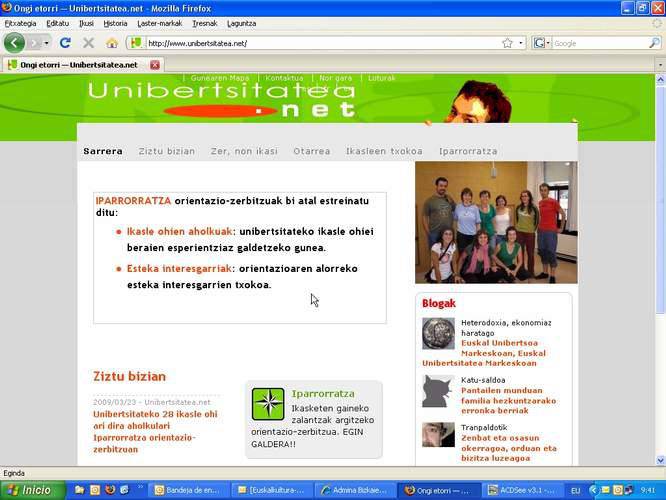
Task: Click the Inicio start button
Action: click(33, 490)
